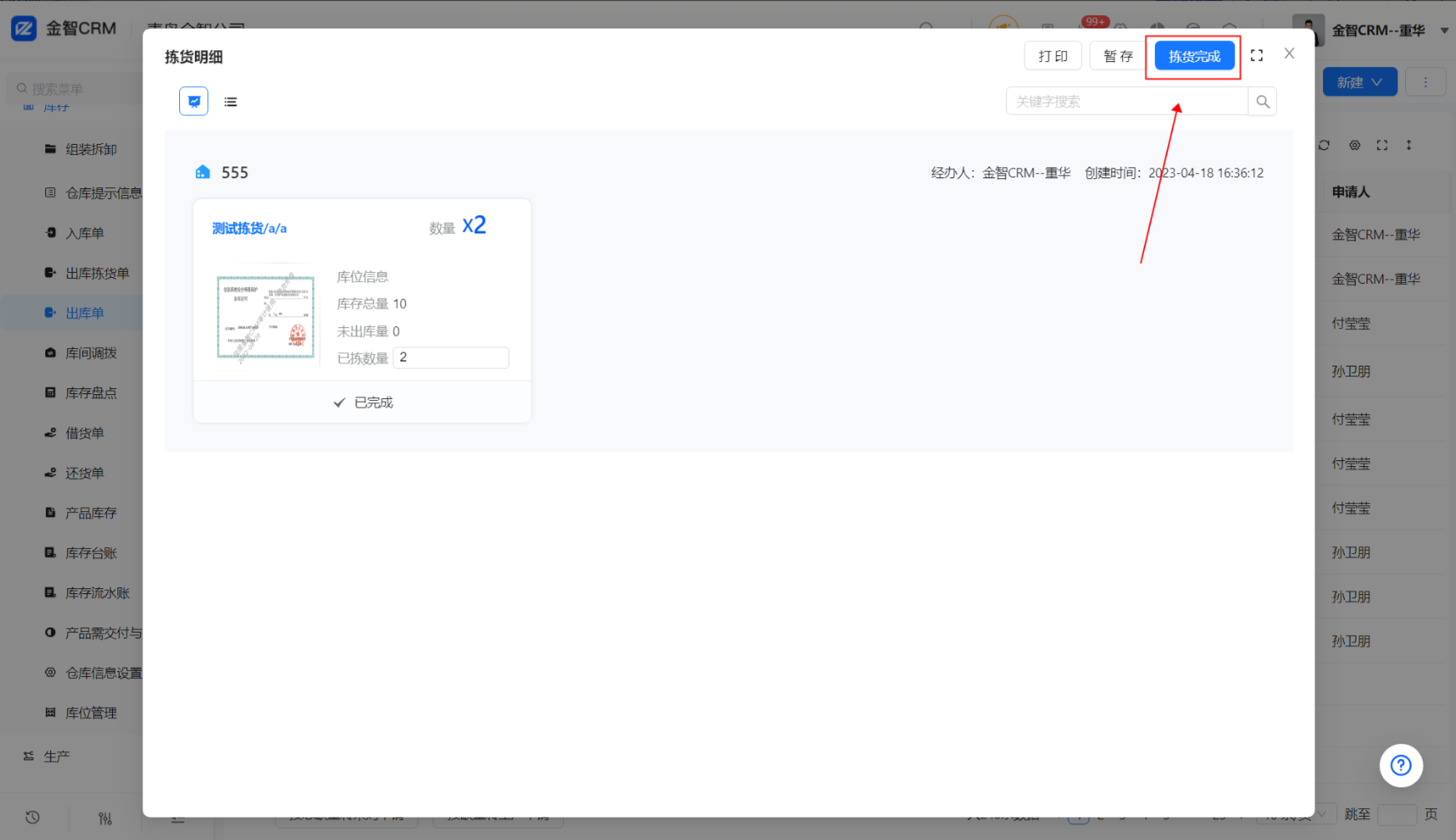Click the 未出库量 0 text
The height and width of the screenshot is (840, 1456).
coord(368,331)
